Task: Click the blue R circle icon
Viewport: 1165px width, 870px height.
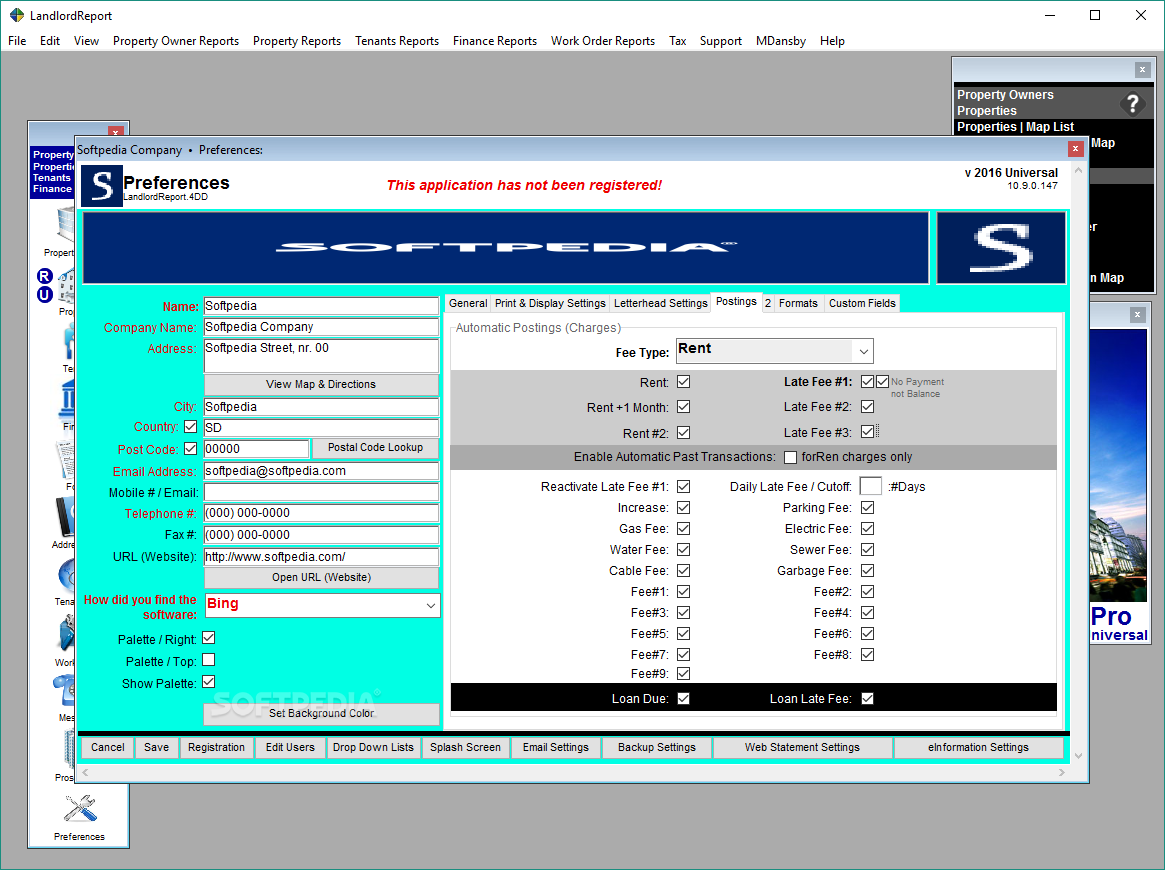Action: tap(45, 276)
